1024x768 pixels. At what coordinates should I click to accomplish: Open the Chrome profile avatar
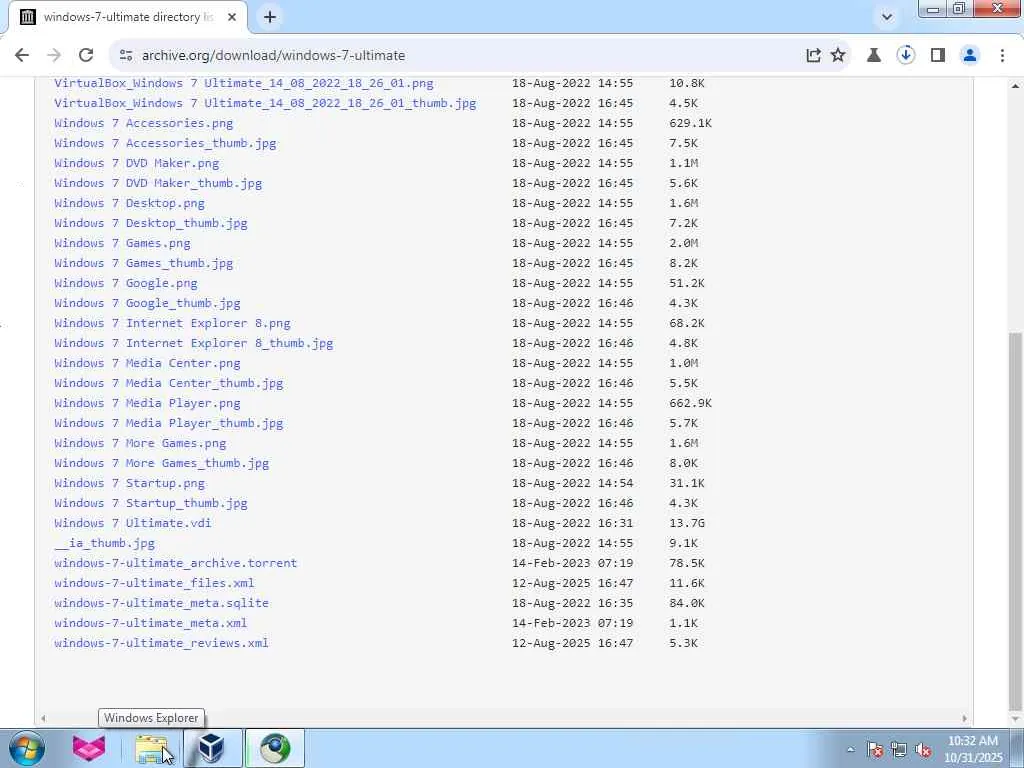(x=970, y=56)
